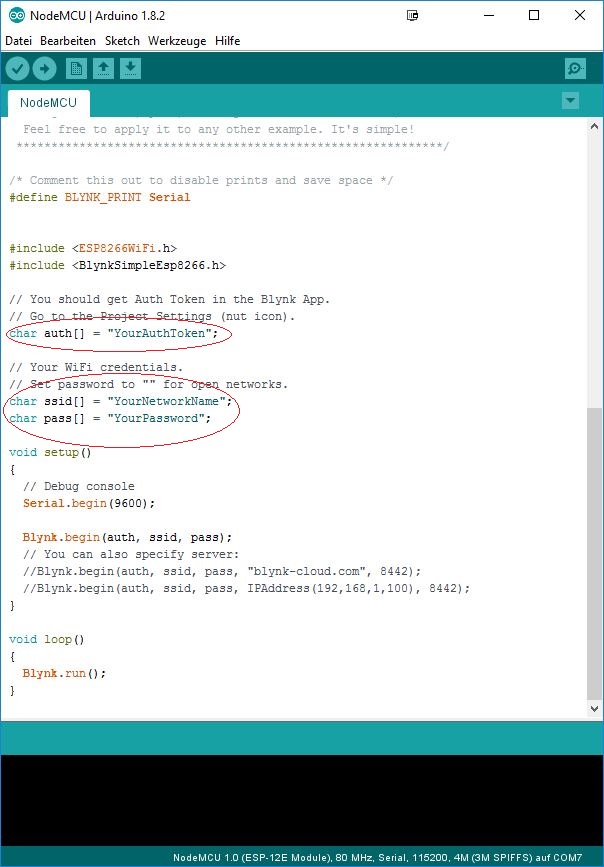Click the editor scrollbar up arrow

pos(595,127)
